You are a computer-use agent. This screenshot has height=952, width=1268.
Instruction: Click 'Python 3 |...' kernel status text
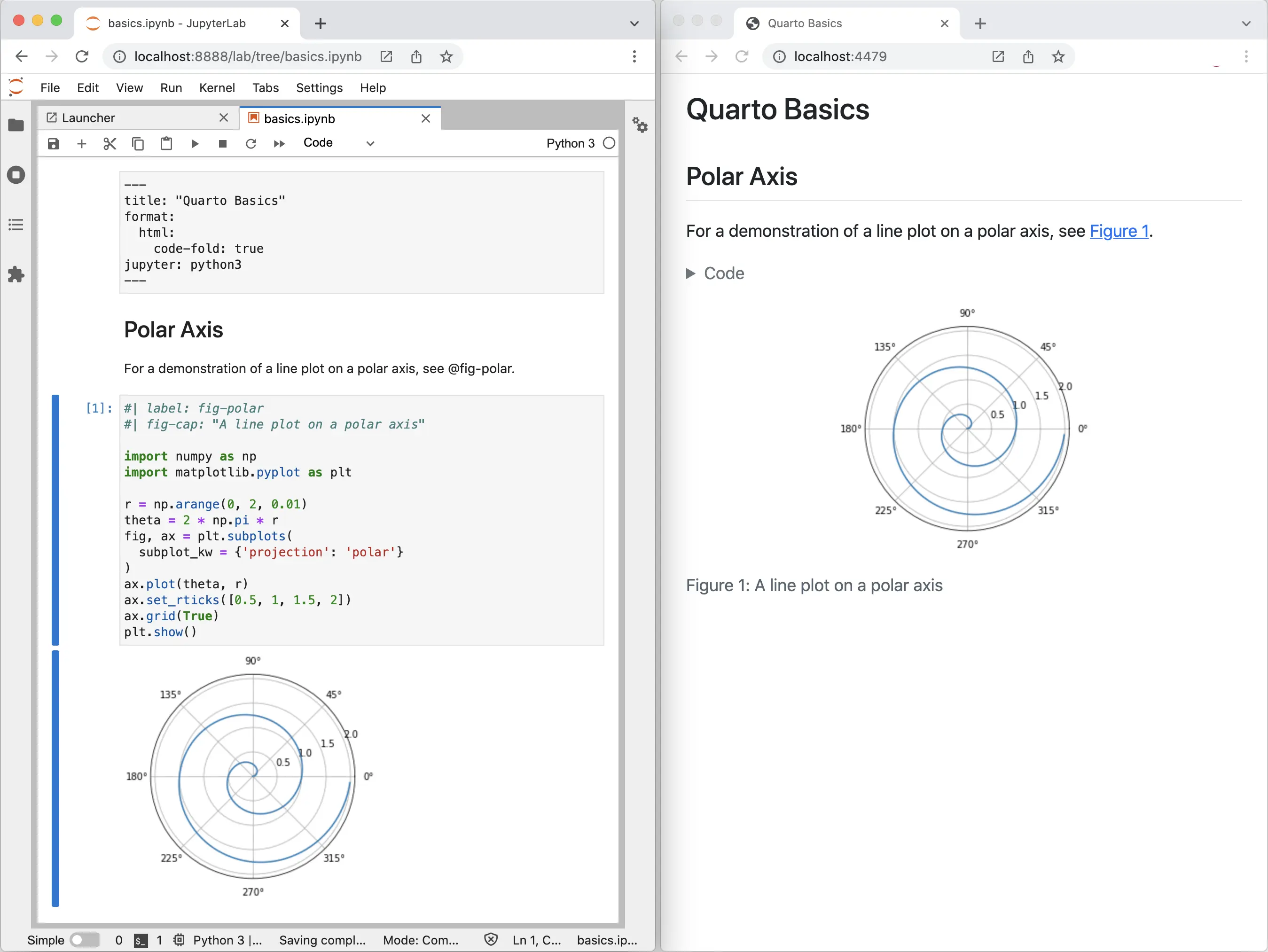tap(227, 940)
